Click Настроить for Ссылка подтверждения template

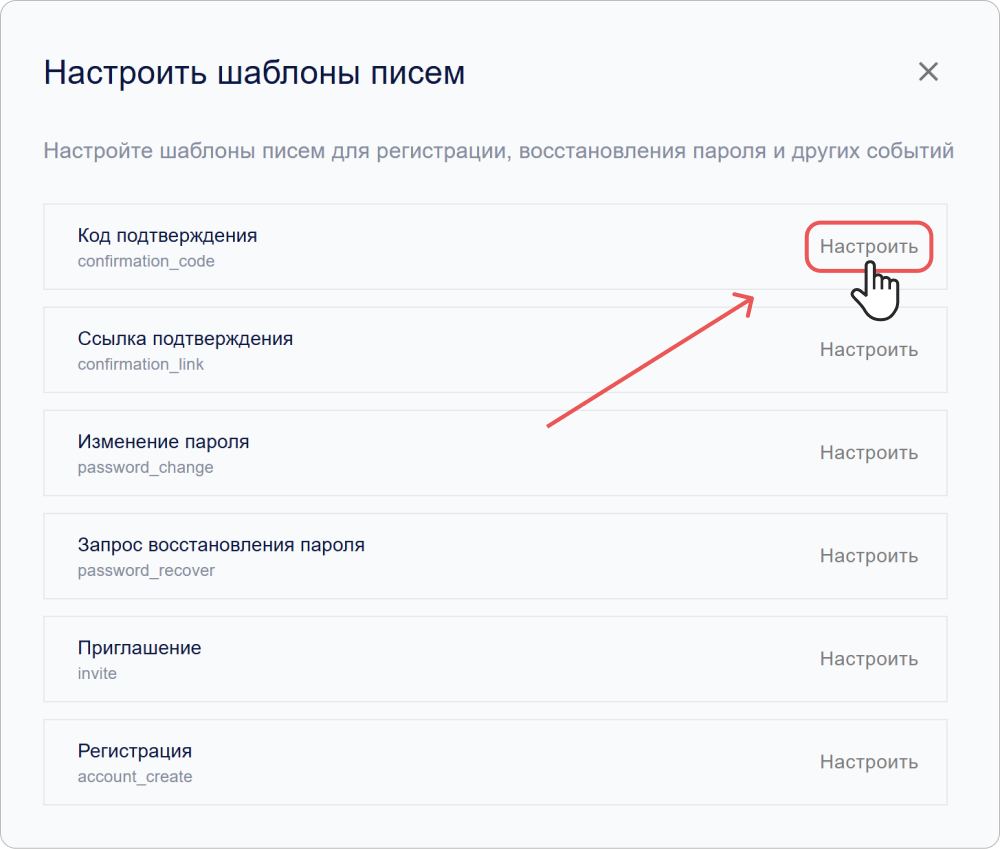pos(868,349)
